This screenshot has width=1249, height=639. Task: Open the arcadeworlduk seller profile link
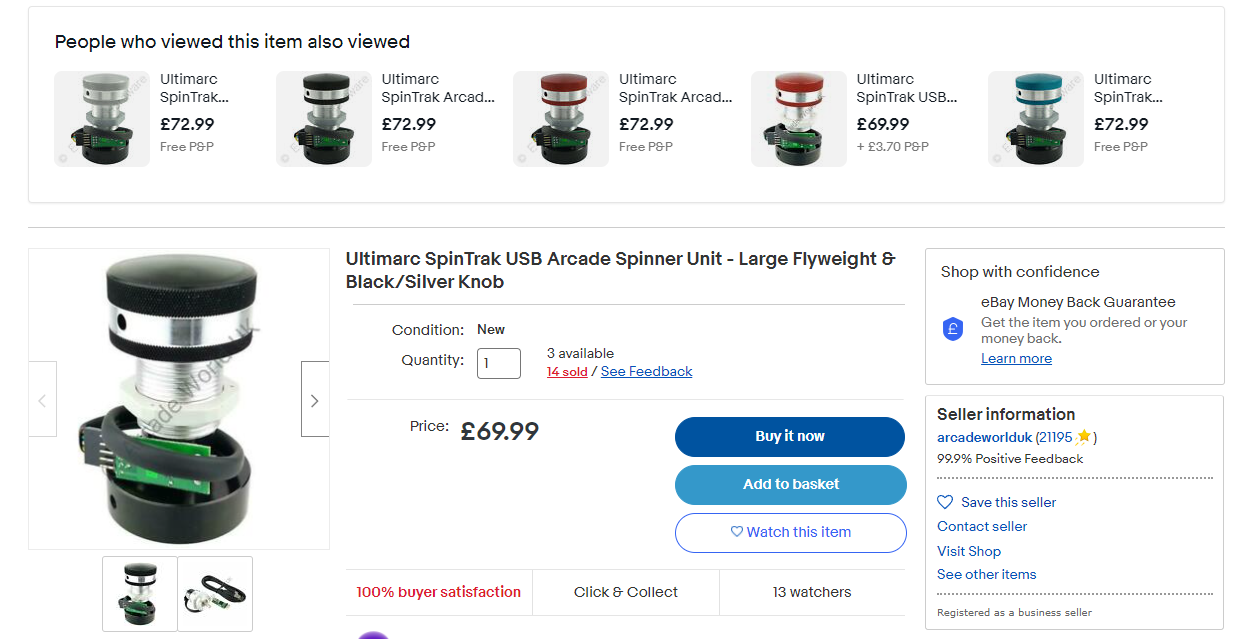click(983, 437)
